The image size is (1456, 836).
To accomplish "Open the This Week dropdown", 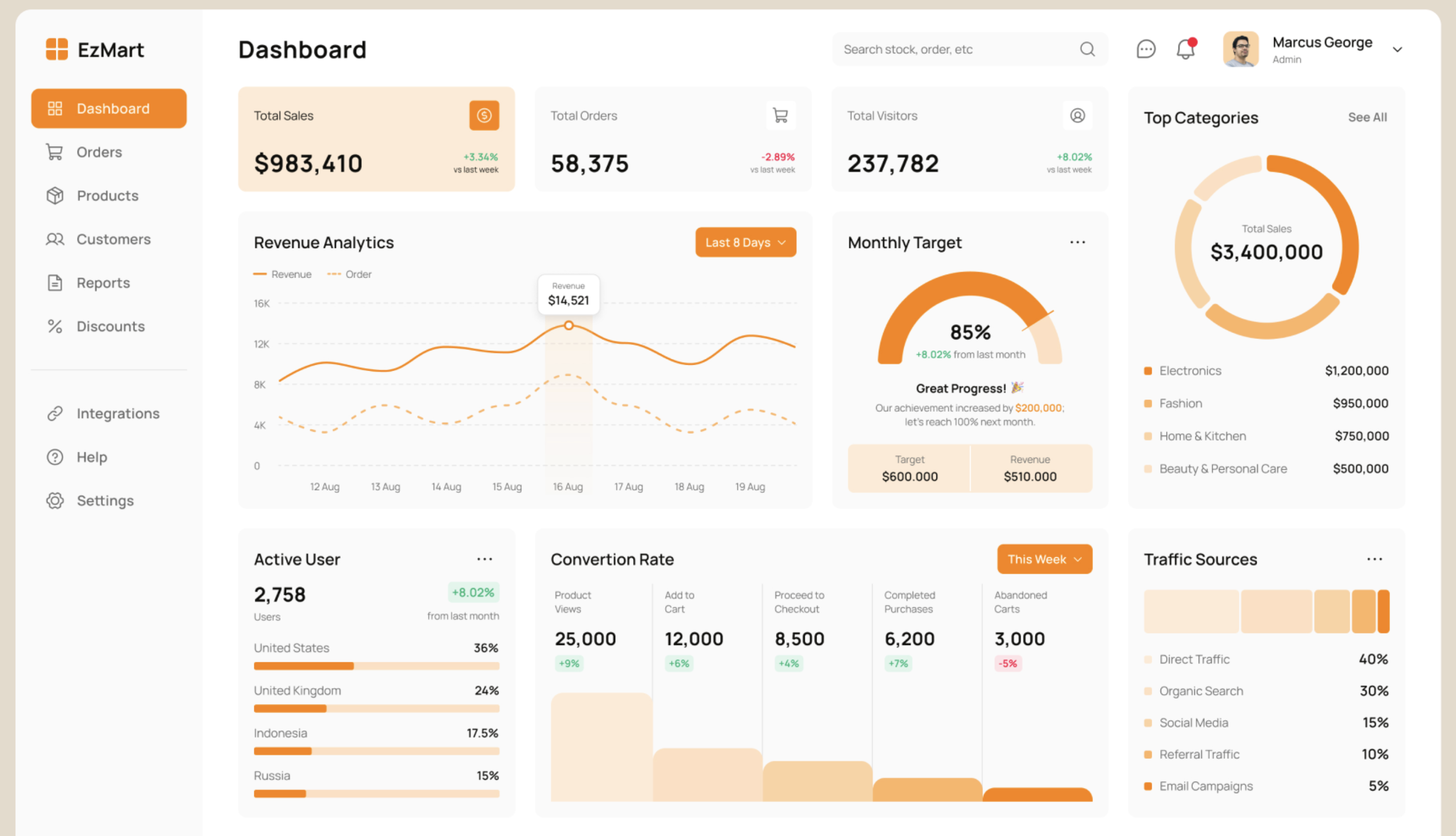I will point(1044,559).
